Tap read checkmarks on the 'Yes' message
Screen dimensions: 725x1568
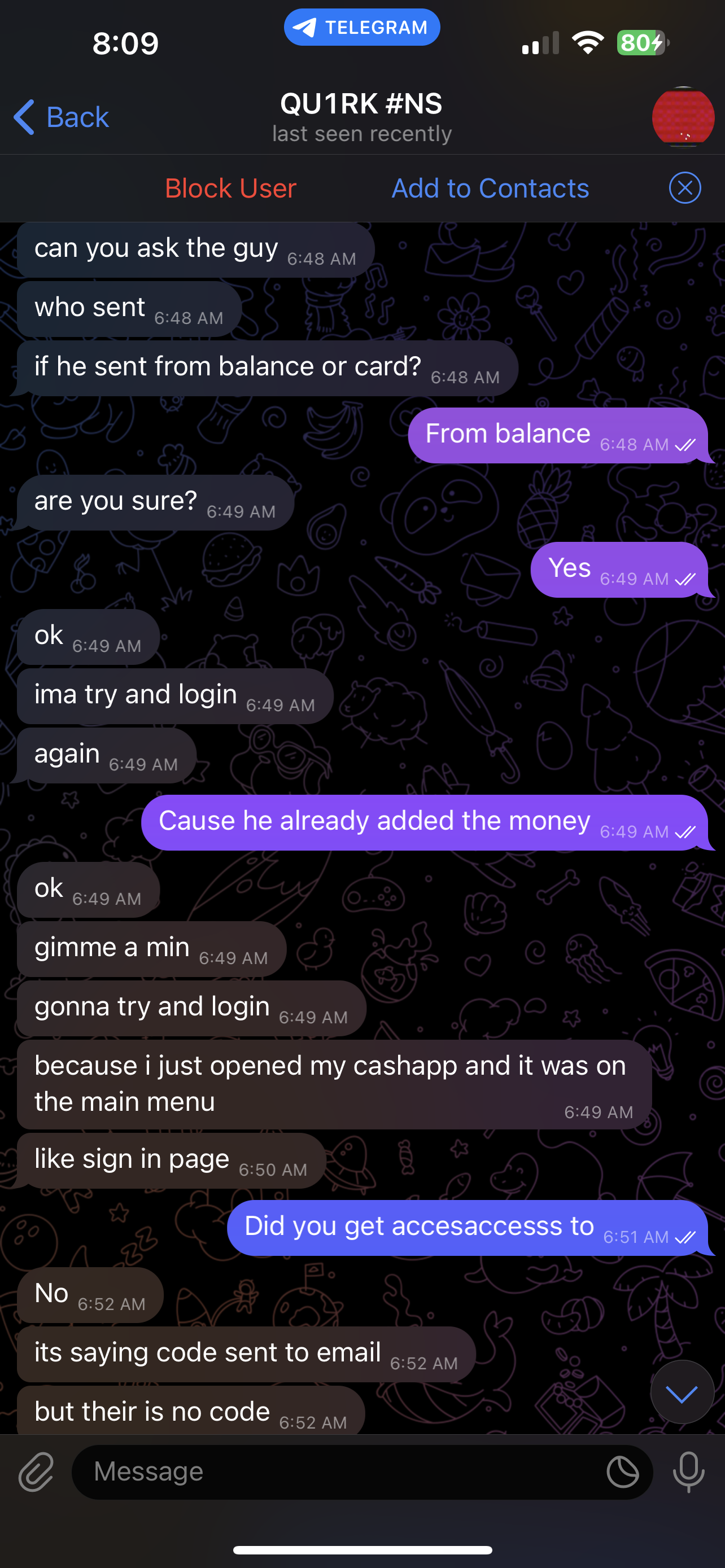pos(685,579)
